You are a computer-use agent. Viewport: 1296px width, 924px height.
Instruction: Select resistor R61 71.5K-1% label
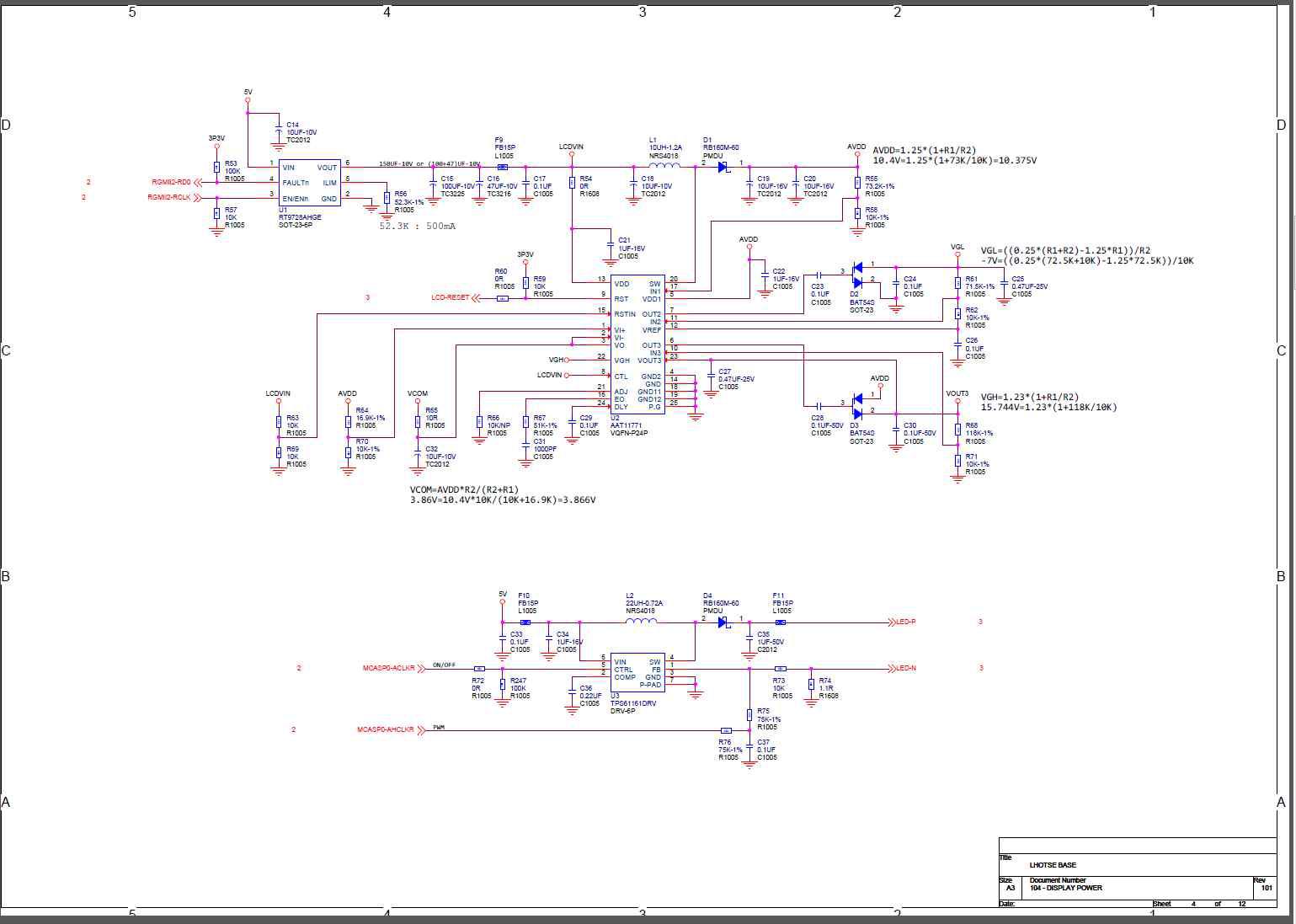click(979, 286)
